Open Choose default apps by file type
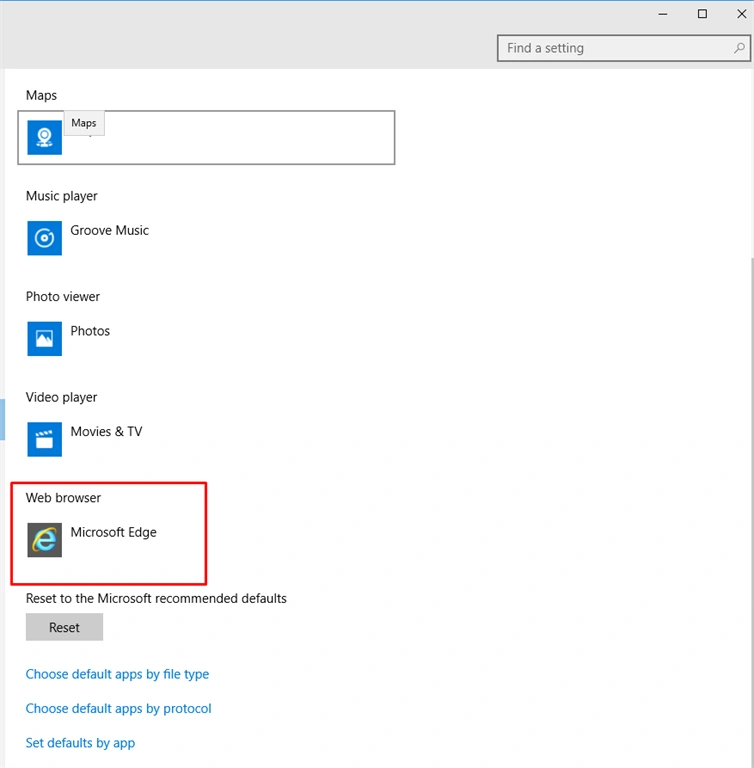The image size is (754, 768). coord(117,674)
